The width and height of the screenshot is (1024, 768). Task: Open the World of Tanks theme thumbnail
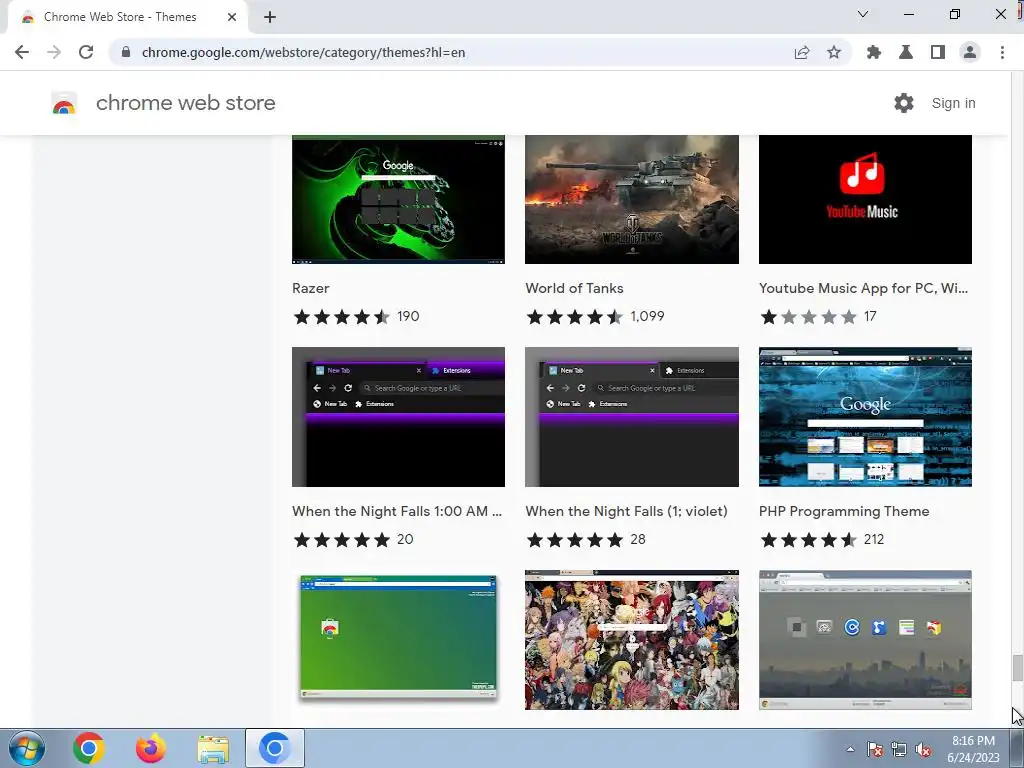(632, 199)
